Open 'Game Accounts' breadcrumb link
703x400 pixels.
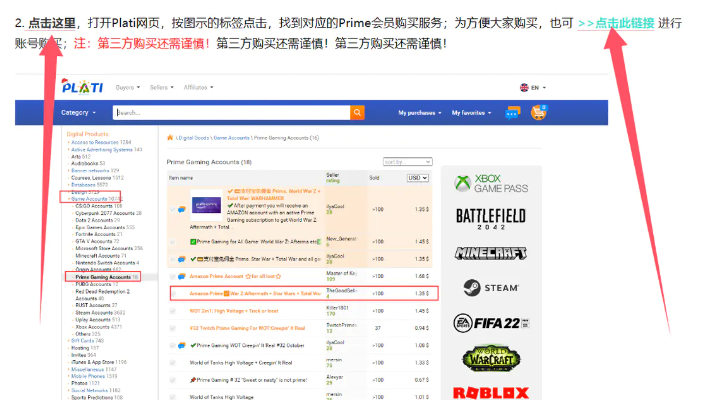click(231, 138)
